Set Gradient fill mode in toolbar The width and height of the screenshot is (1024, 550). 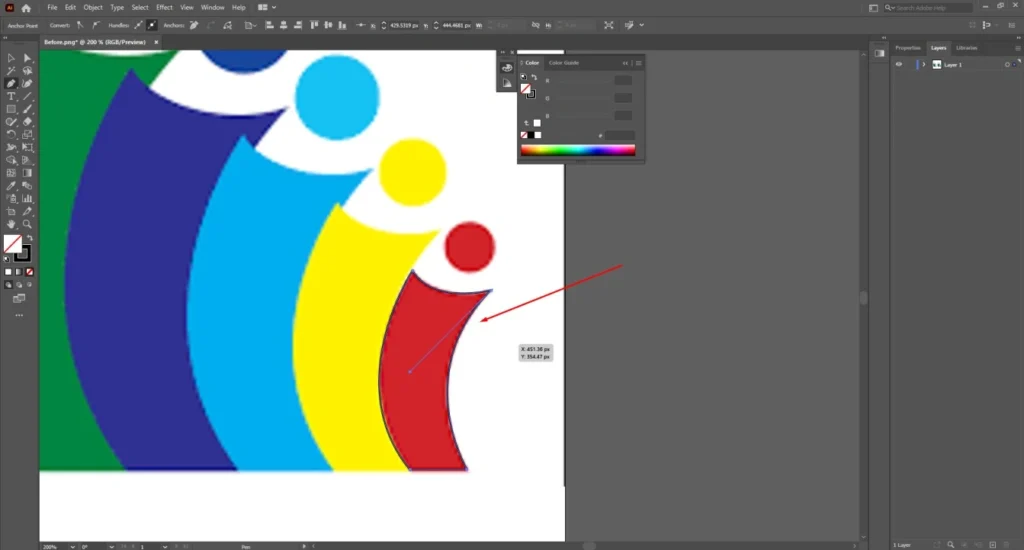pos(19,272)
